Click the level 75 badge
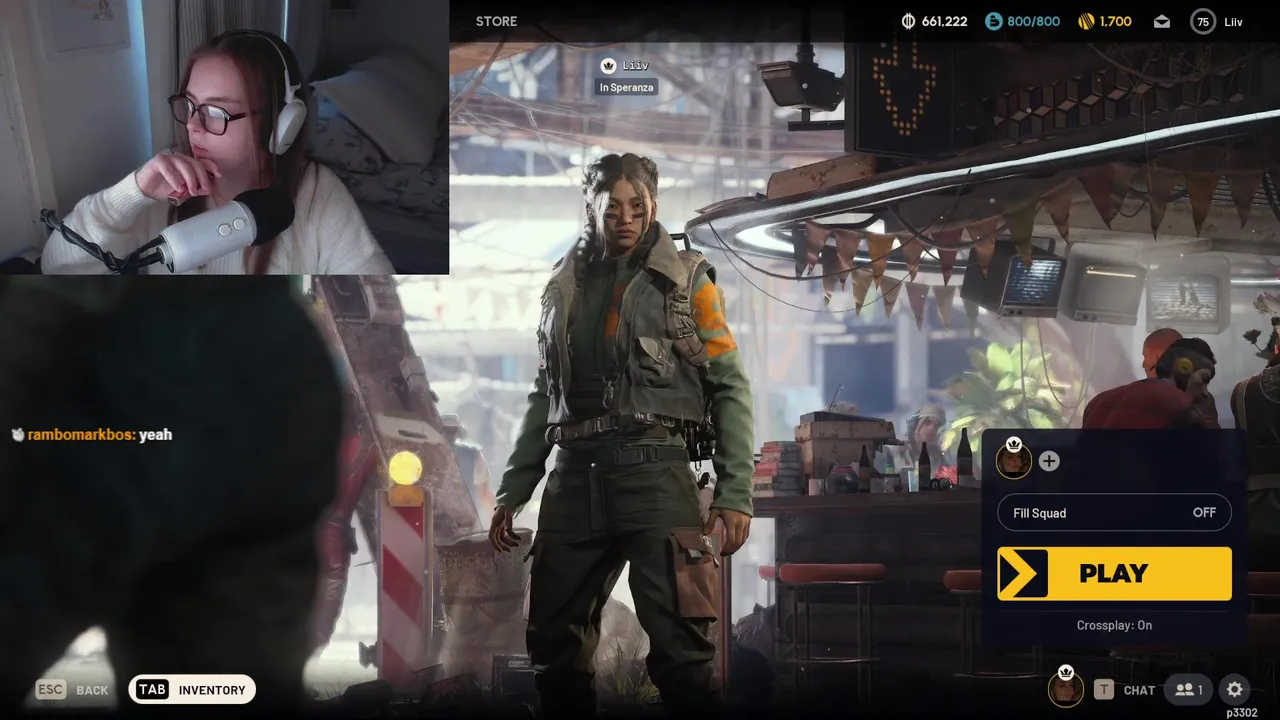This screenshot has height=720, width=1280. (1203, 21)
